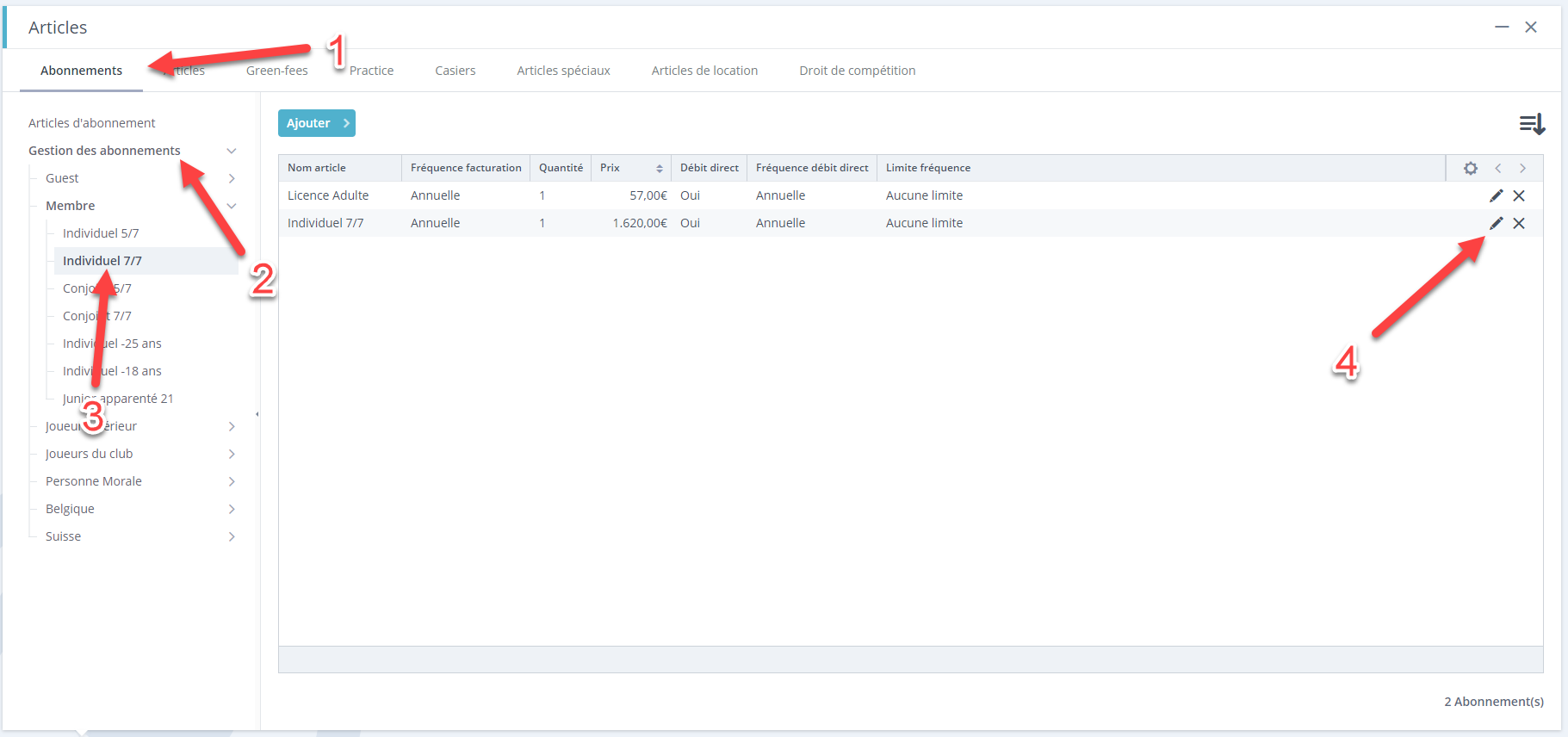The height and width of the screenshot is (737, 1568).
Task: Click the Ajouter button
Action: pyautogui.click(x=317, y=123)
